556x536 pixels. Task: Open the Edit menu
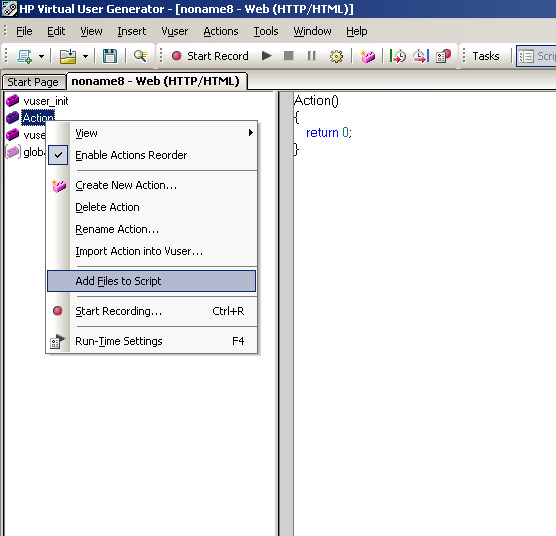tap(56, 31)
